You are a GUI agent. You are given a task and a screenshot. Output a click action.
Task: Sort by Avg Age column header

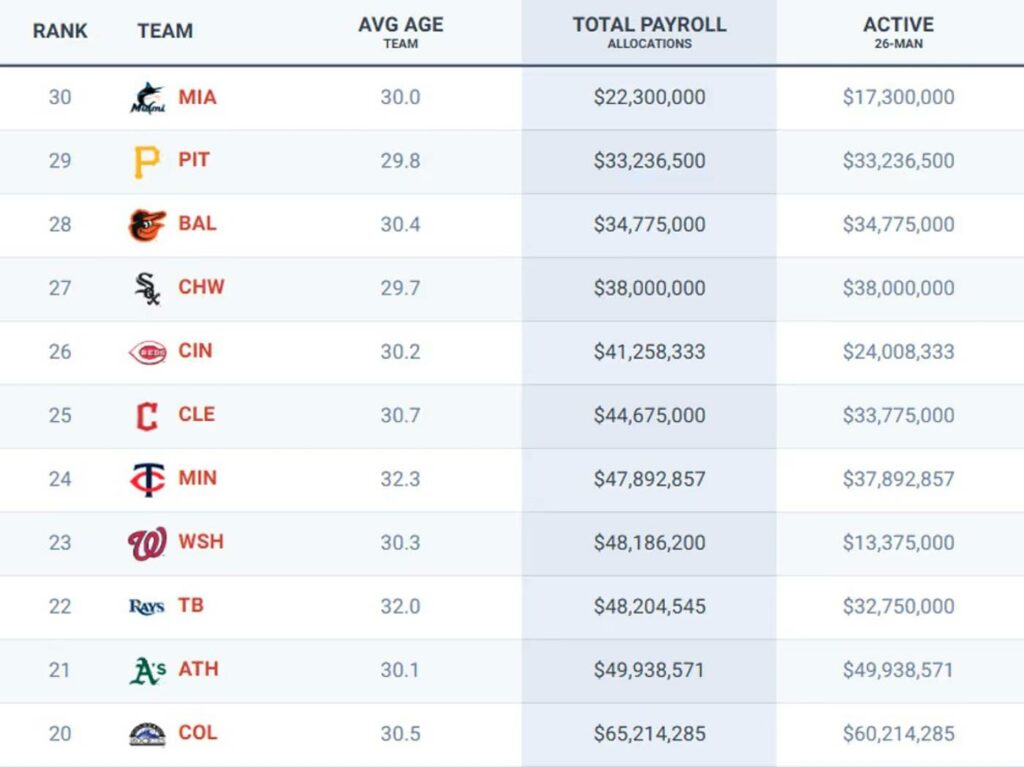click(x=400, y=32)
